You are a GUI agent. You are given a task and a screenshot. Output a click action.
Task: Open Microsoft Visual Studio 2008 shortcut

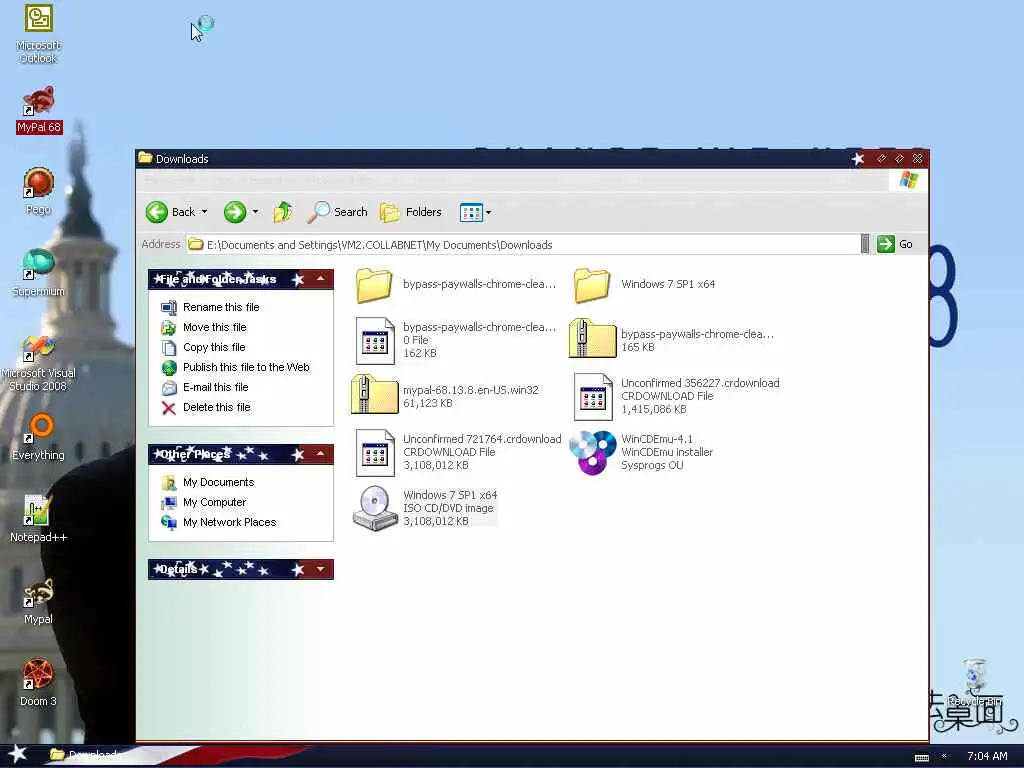pyautogui.click(x=38, y=363)
